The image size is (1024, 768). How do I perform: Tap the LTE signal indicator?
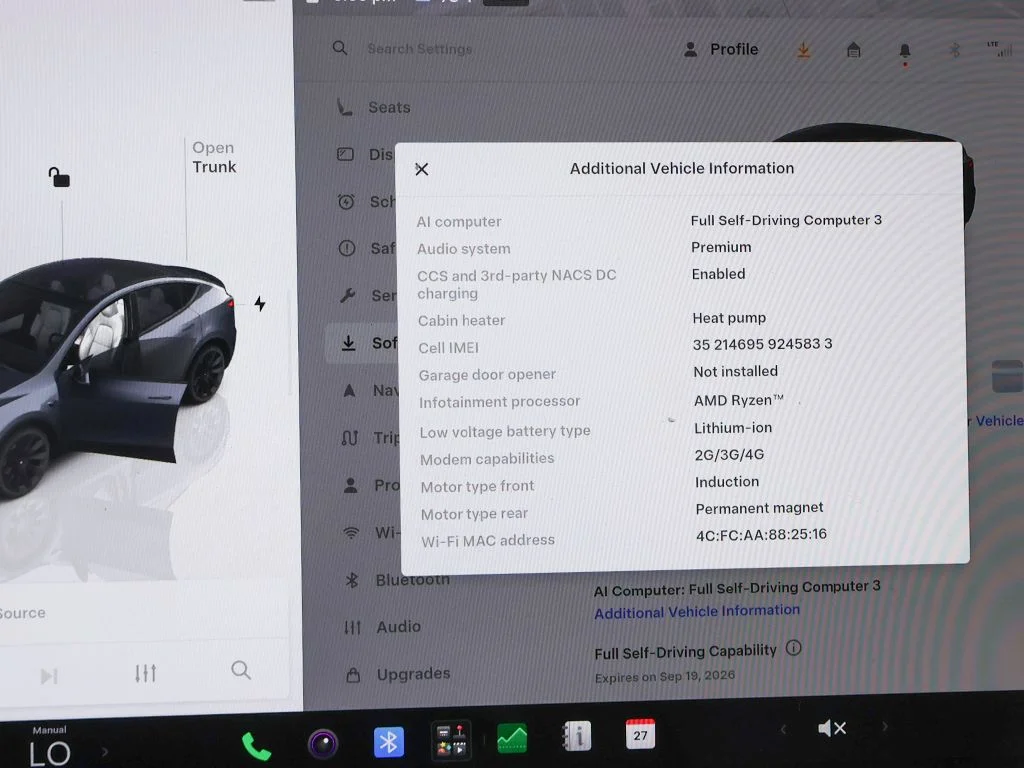point(999,49)
